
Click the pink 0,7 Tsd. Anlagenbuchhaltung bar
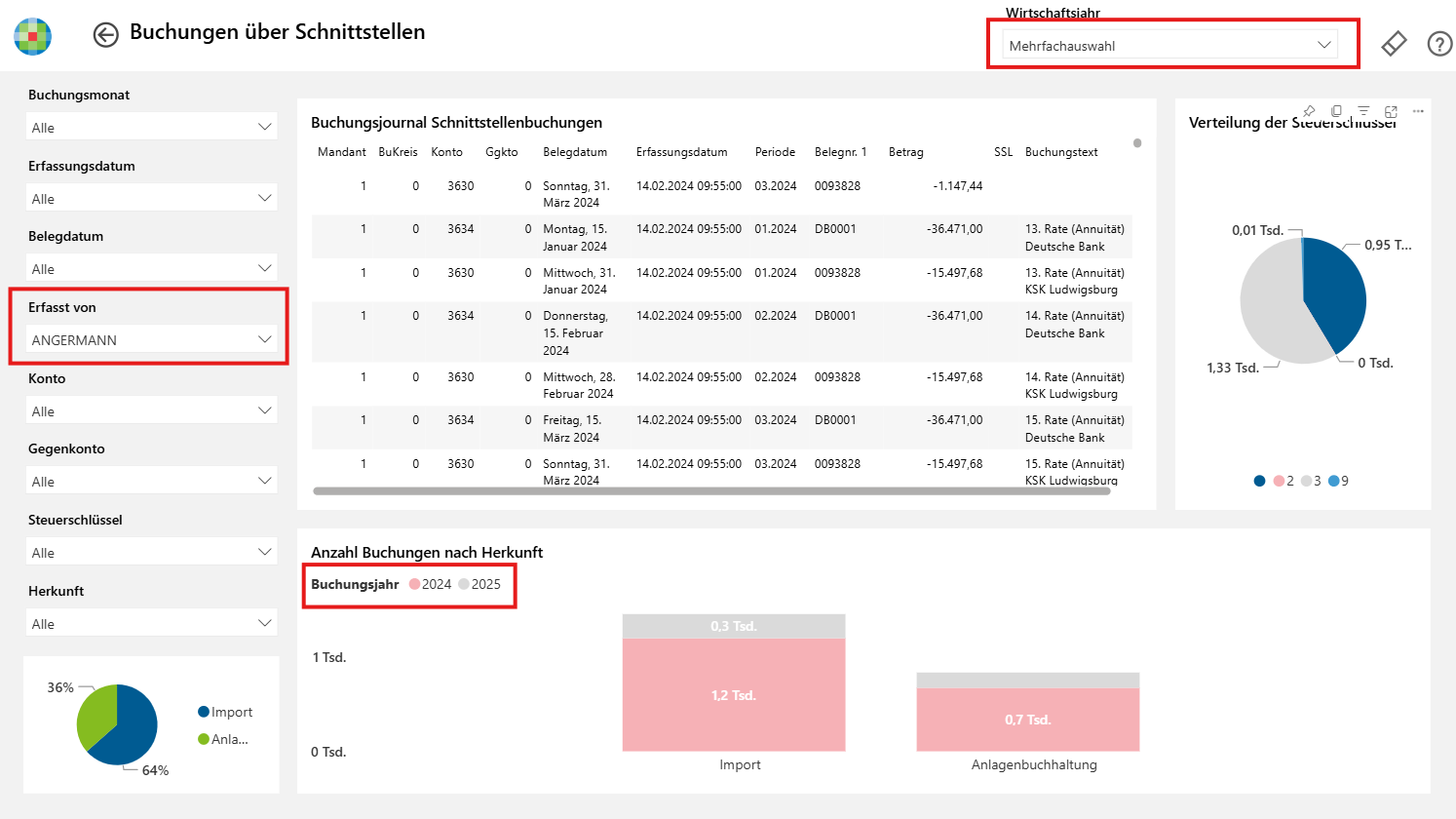pos(1028,720)
